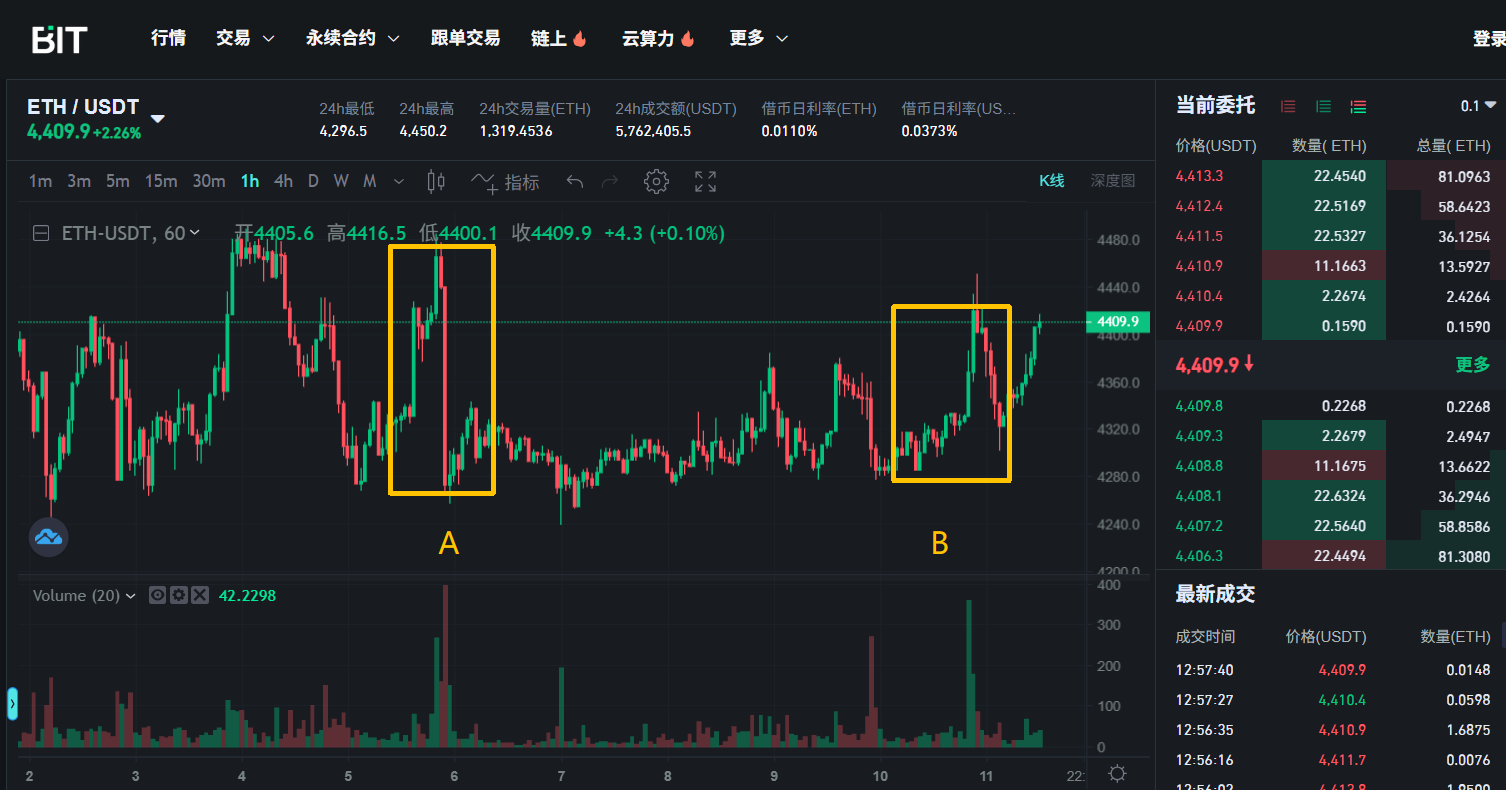Switch to 深度图 depth chart tab
1506x790 pixels.
point(1113,181)
